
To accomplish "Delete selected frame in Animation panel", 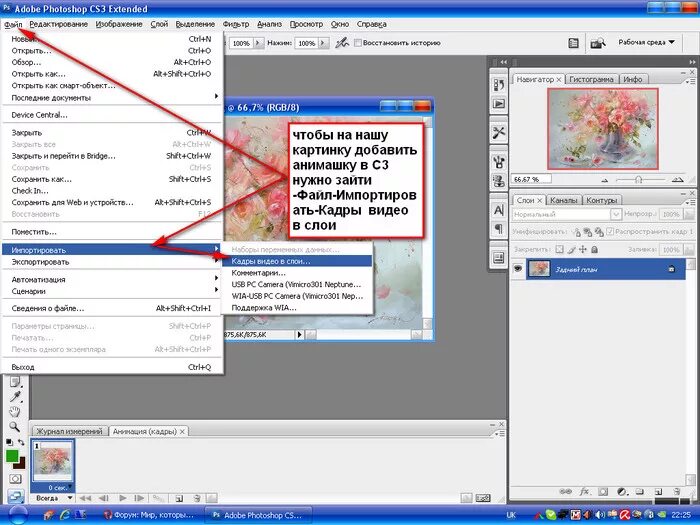I will pos(197,498).
